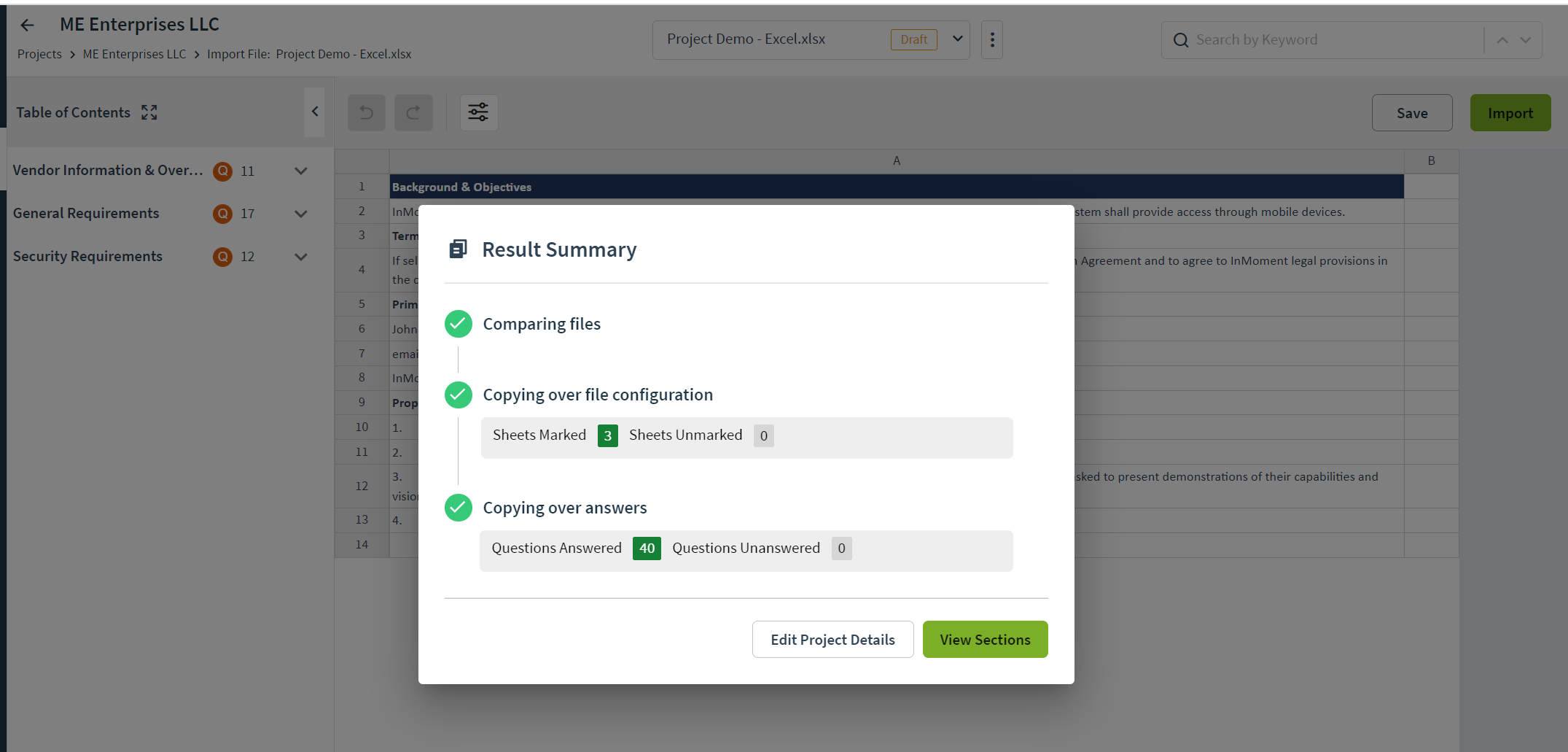Screen dimensions: 1568x752
Task: Expand the Table of Contents fullscreen icon
Action: tap(149, 112)
